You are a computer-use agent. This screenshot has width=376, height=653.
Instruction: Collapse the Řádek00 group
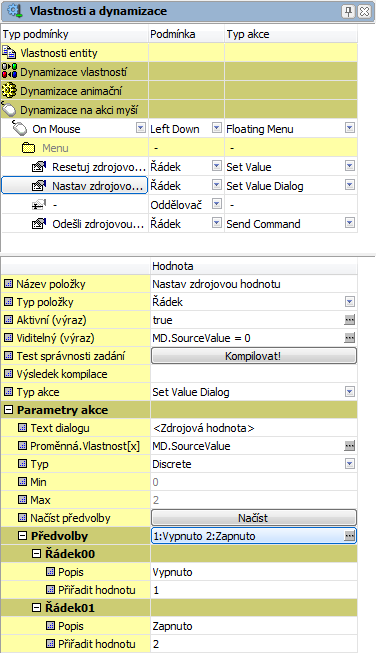tap(37, 554)
